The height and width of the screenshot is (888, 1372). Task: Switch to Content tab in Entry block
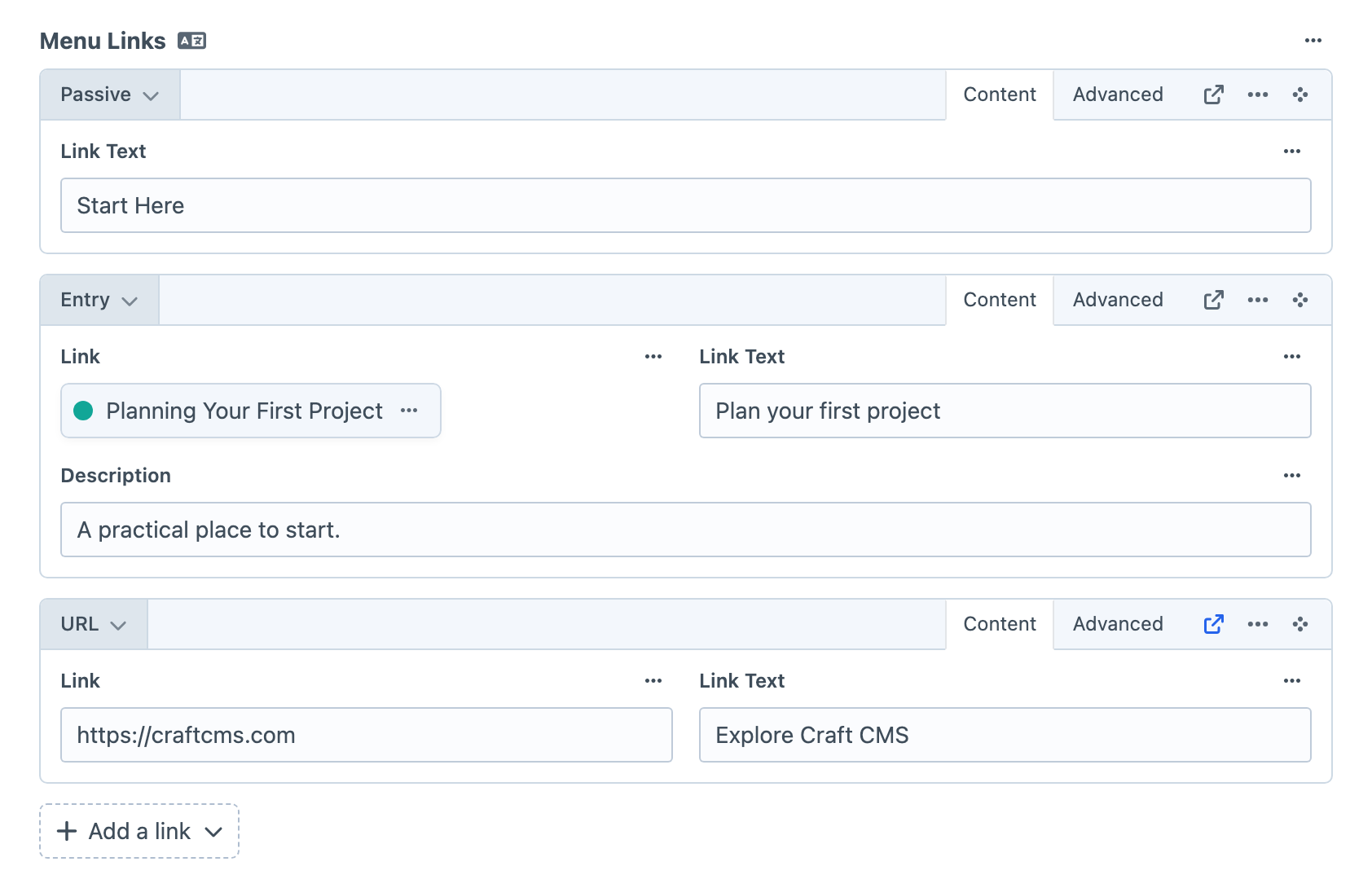pyautogui.click(x=1000, y=300)
